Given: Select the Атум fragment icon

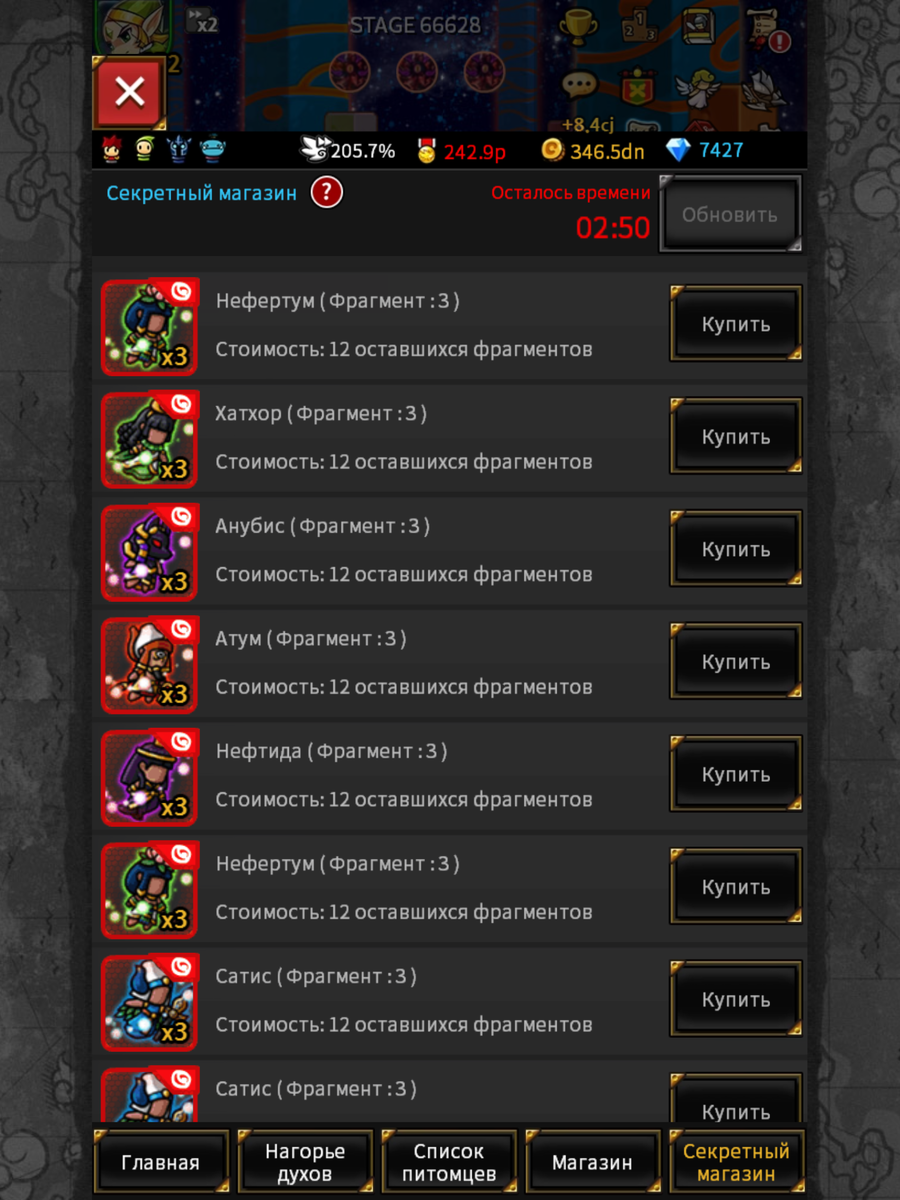Looking at the screenshot, I should coord(150,665).
